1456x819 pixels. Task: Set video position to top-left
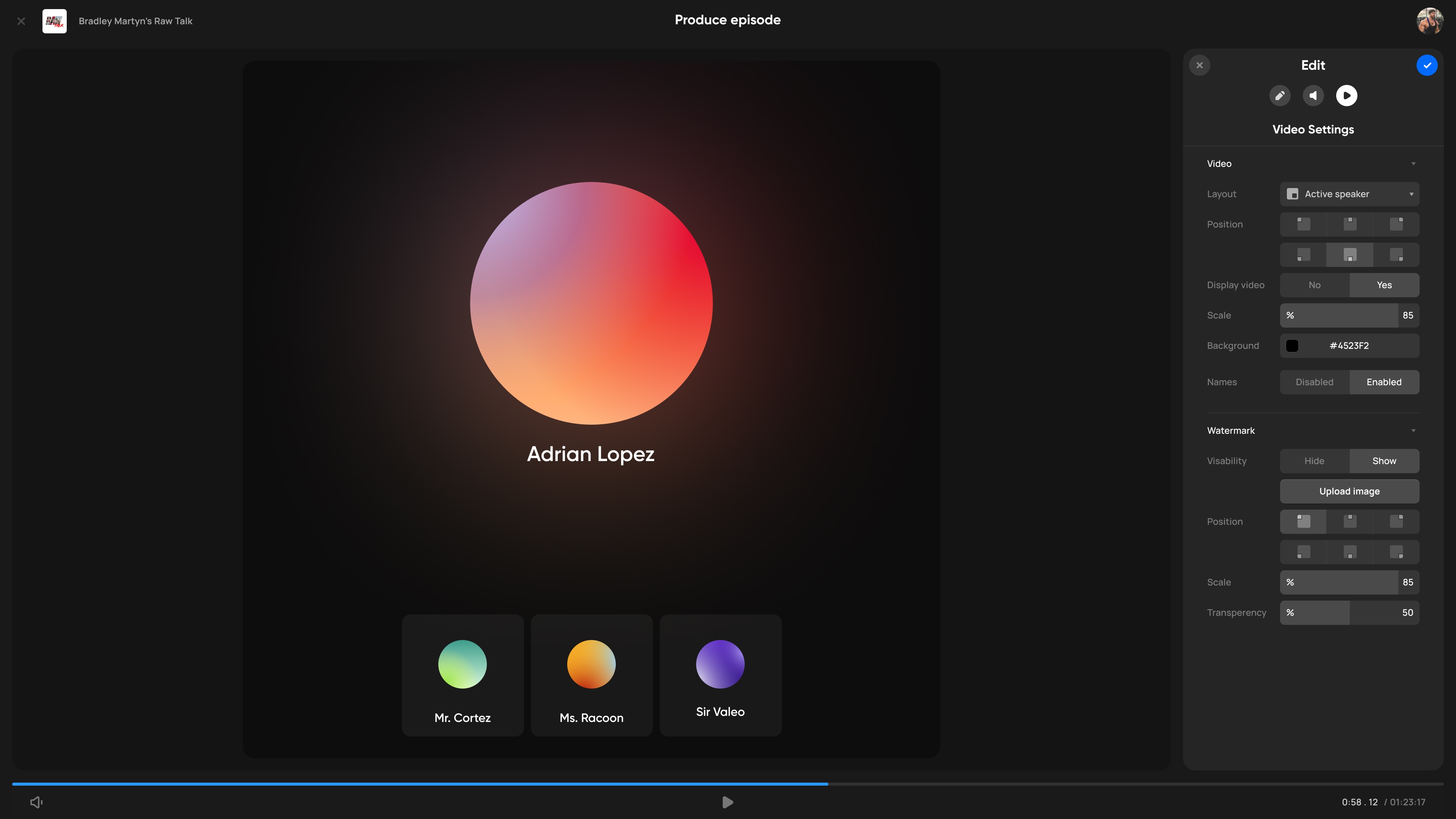coord(1304,224)
